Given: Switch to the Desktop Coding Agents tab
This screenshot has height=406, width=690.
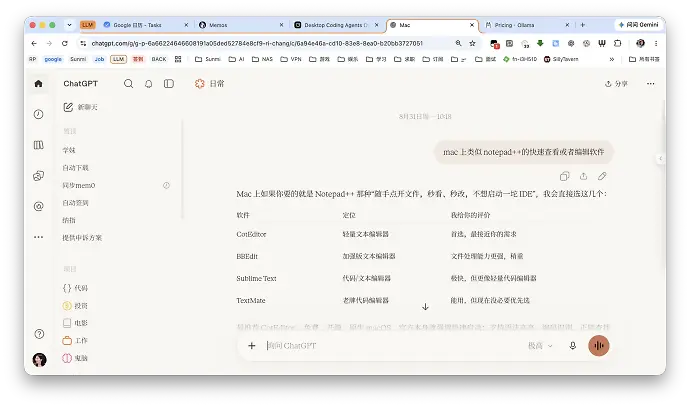Looking at the screenshot, I should (x=337, y=25).
